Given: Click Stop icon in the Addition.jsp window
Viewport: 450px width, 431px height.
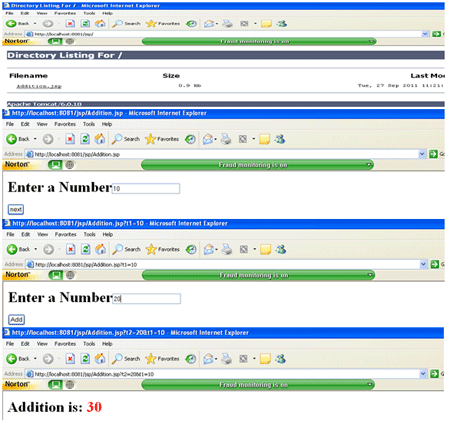Looking at the screenshot, I should [70, 139].
